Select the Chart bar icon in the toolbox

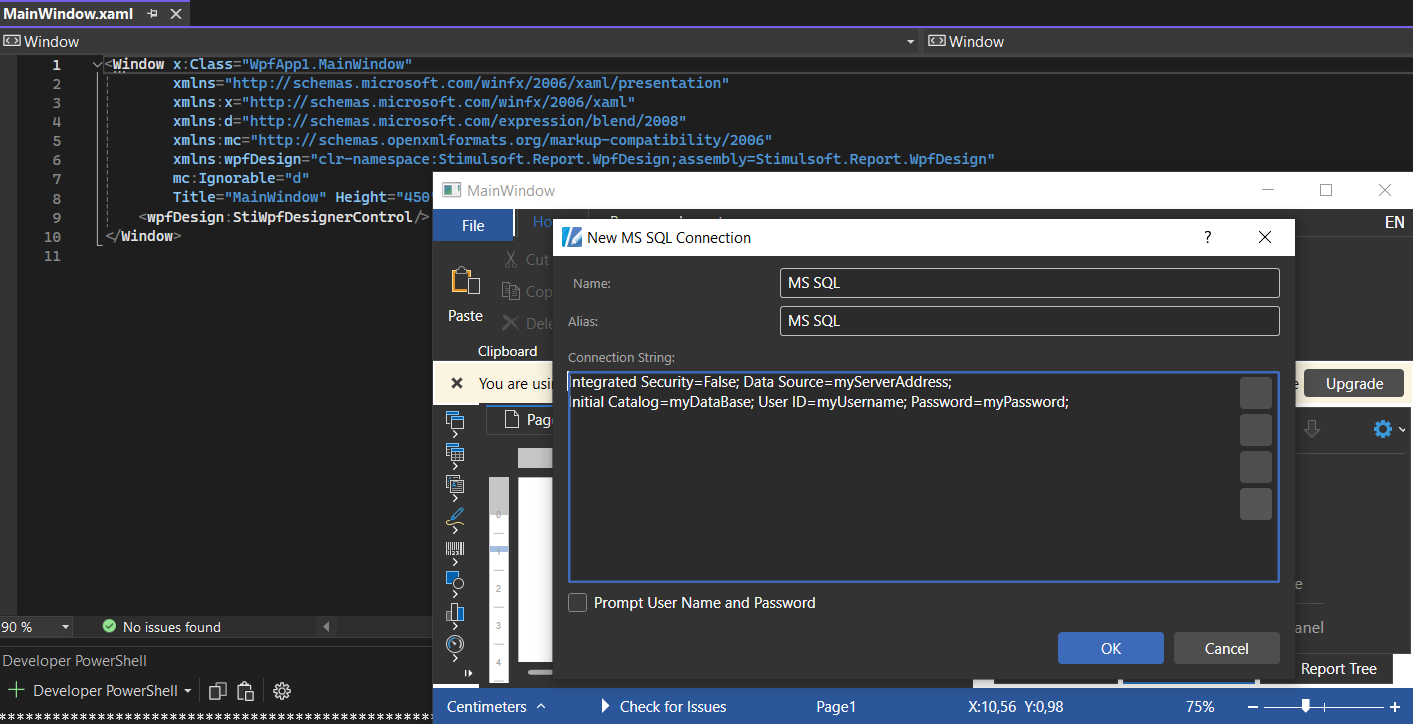click(455, 612)
